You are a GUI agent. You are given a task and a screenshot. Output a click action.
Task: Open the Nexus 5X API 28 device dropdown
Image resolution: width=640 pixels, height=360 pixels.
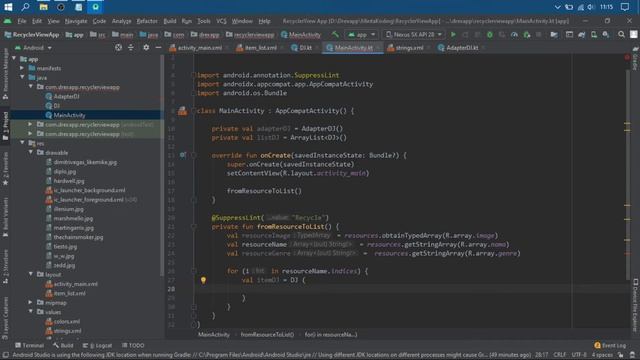pyautogui.click(x=414, y=35)
